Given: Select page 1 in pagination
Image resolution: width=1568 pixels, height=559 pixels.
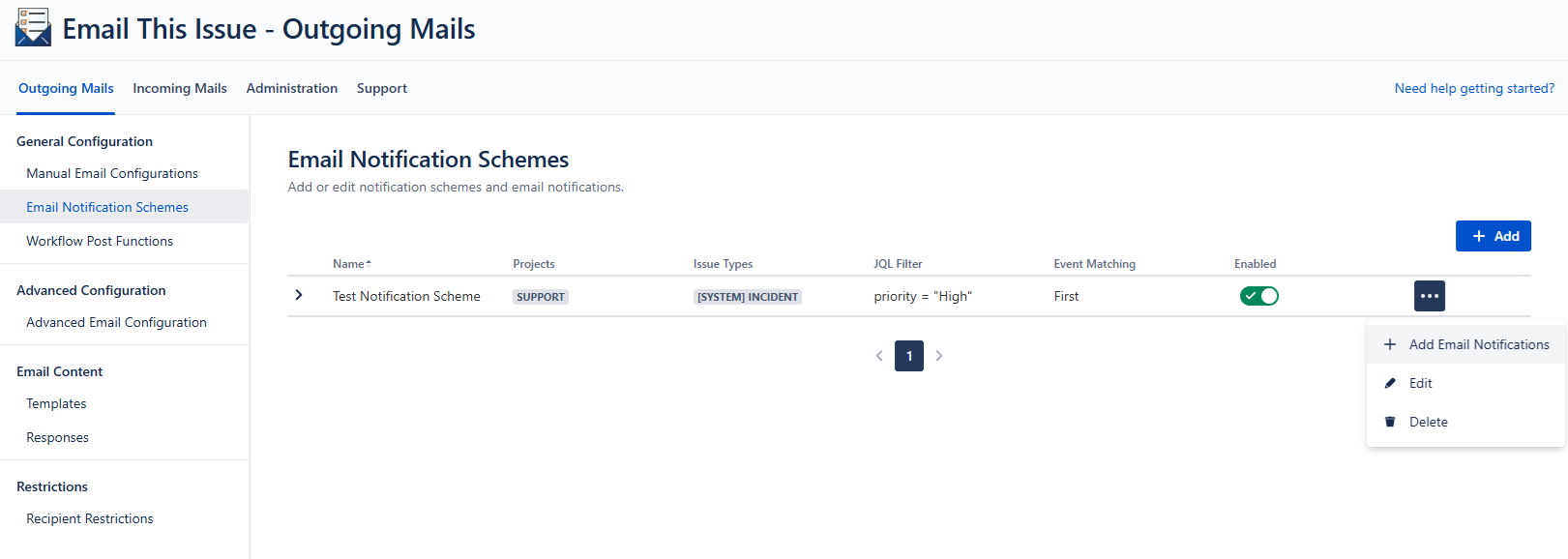Looking at the screenshot, I should coord(909,356).
